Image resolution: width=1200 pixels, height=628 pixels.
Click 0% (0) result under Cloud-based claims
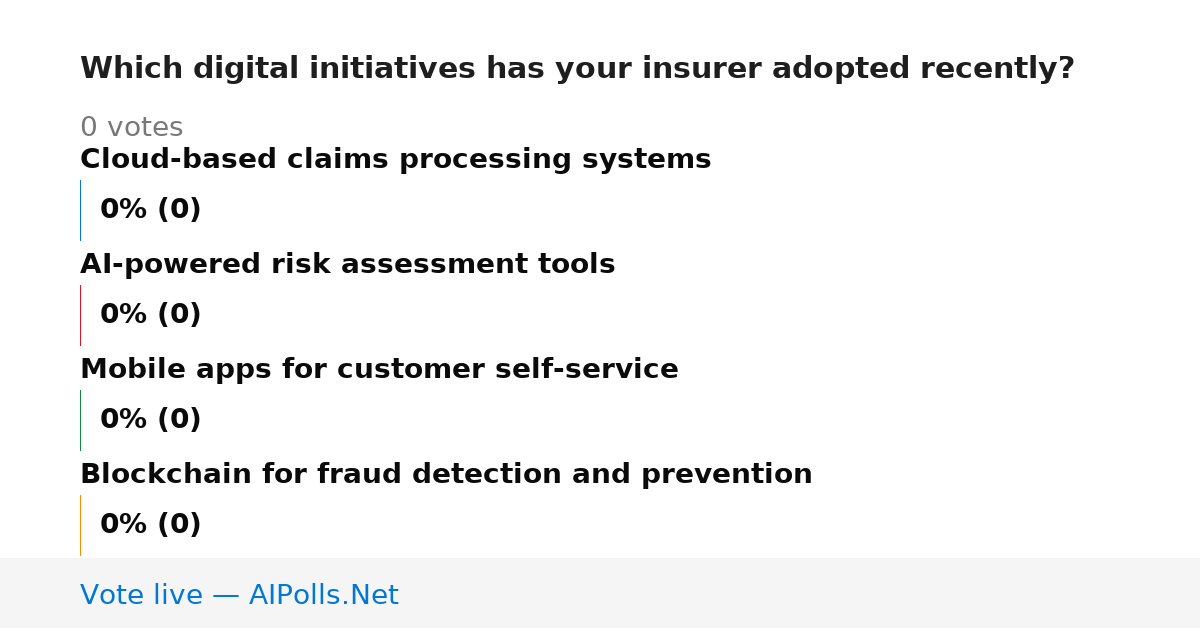click(x=151, y=210)
